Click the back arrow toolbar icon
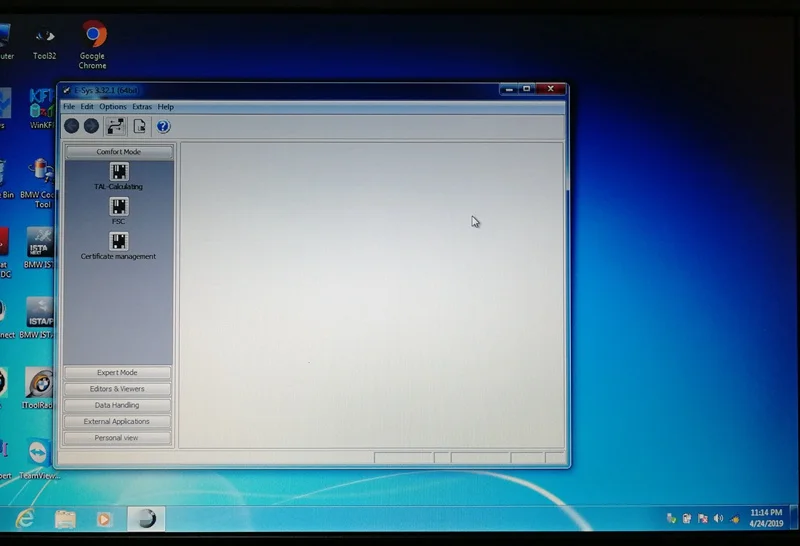This screenshot has height=546, width=800. pos(71,126)
